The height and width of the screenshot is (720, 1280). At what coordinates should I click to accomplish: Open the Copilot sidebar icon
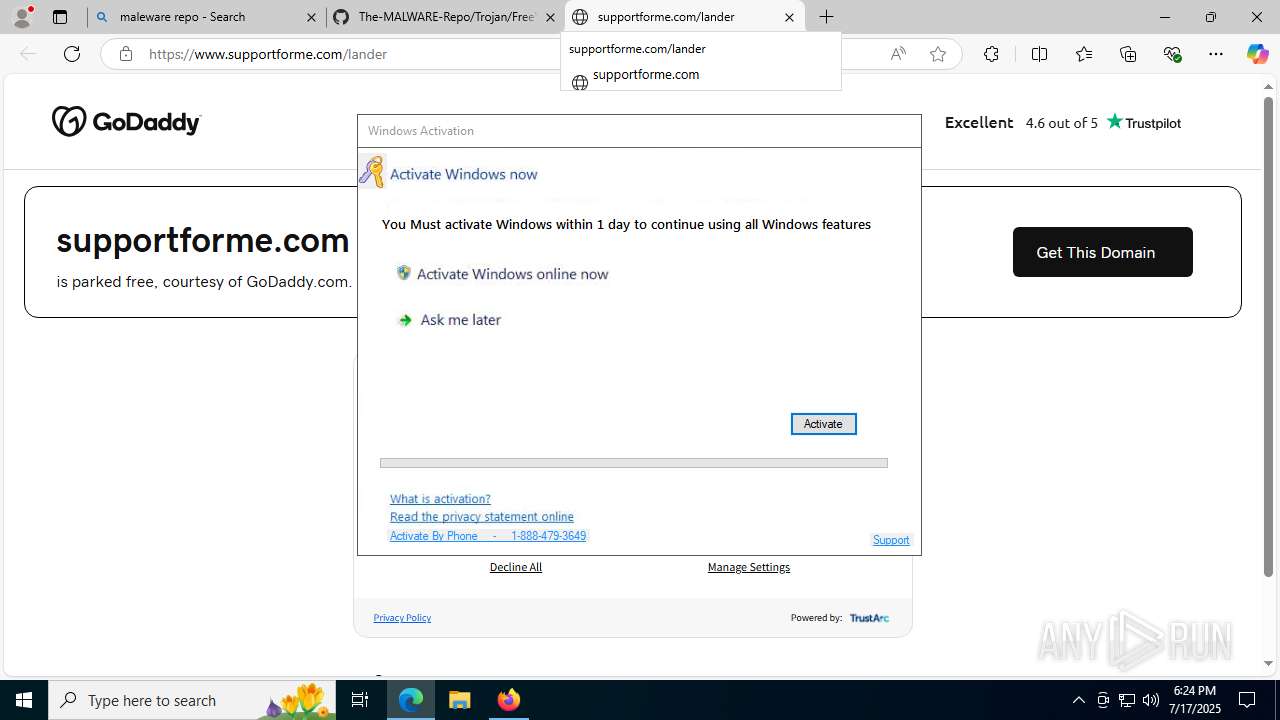coord(1257,54)
